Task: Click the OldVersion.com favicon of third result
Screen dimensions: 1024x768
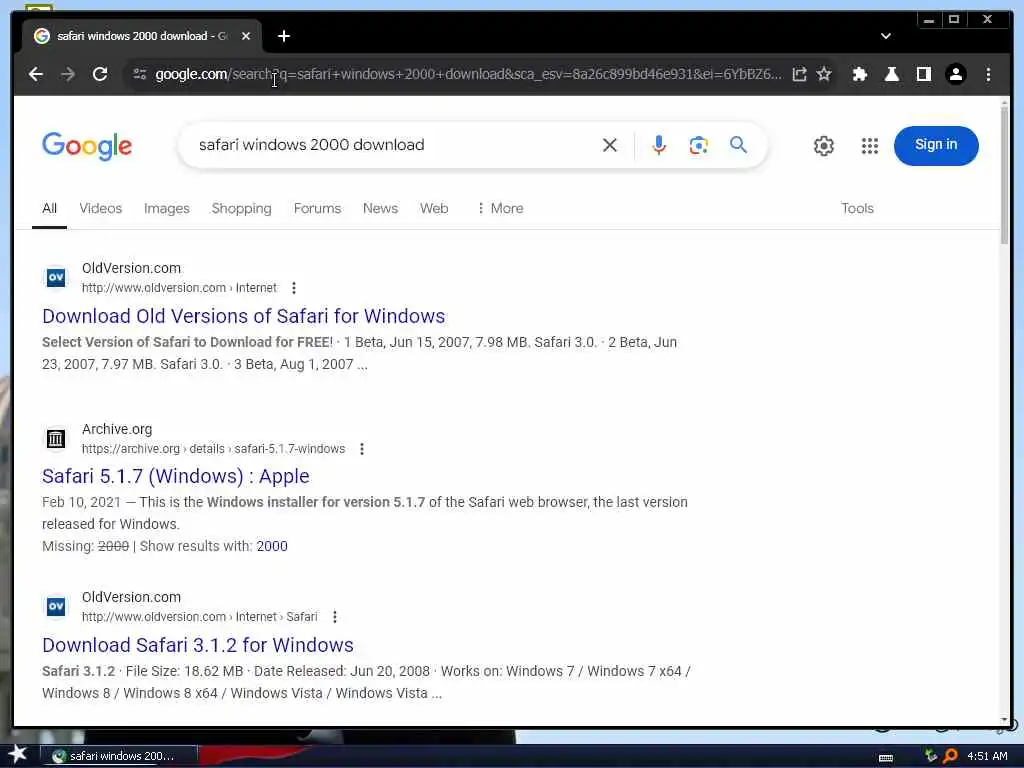Action: click(56, 606)
